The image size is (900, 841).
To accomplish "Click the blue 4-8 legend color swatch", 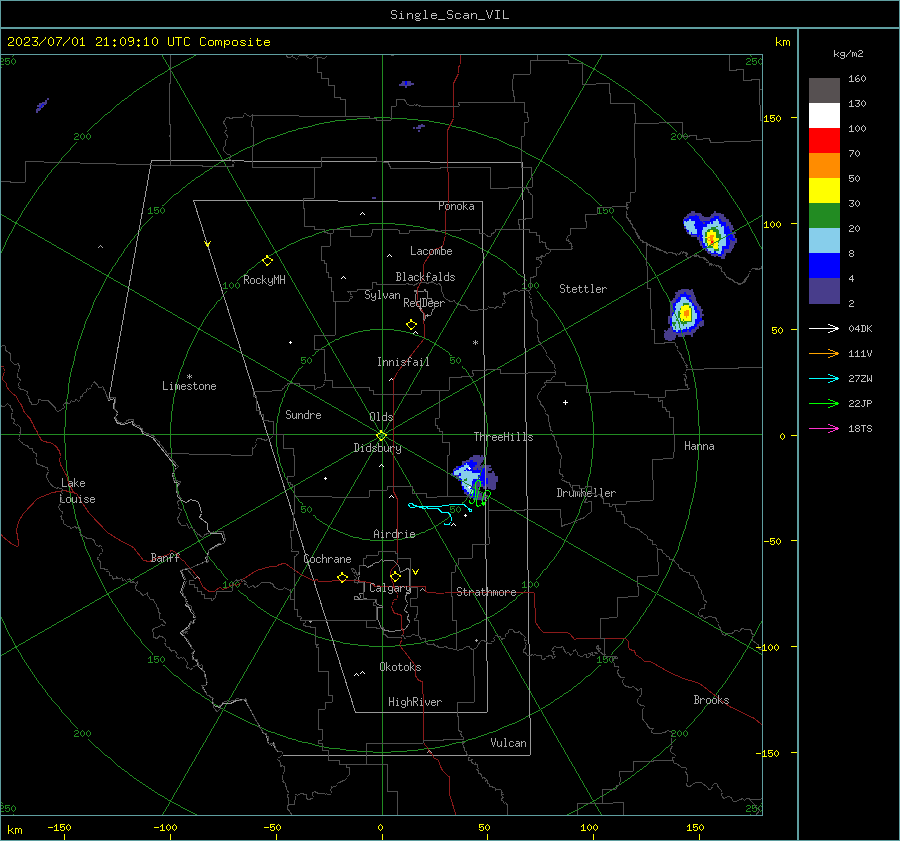I will pyautogui.click(x=824, y=265).
